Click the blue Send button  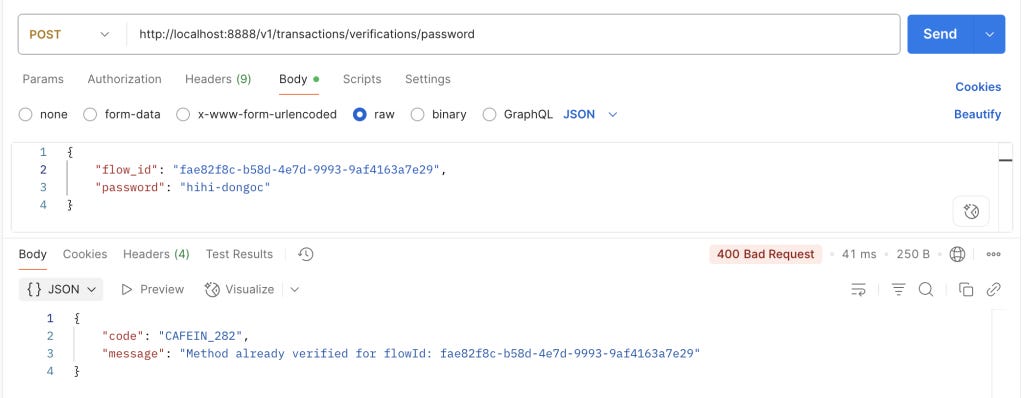click(x=940, y=34)
